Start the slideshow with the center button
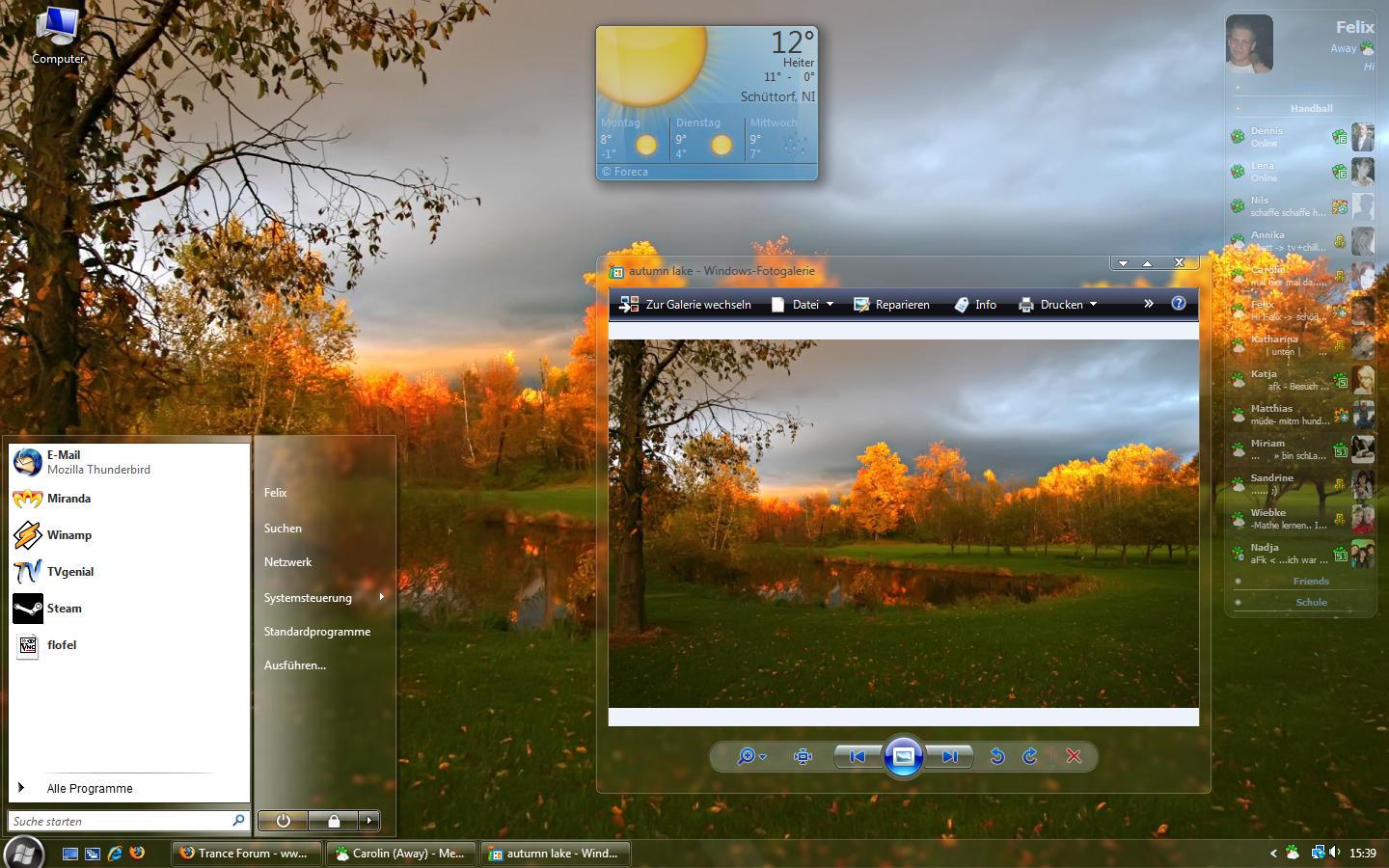Viewport: 1389px width, 868px height. click(x=903, y=757)
